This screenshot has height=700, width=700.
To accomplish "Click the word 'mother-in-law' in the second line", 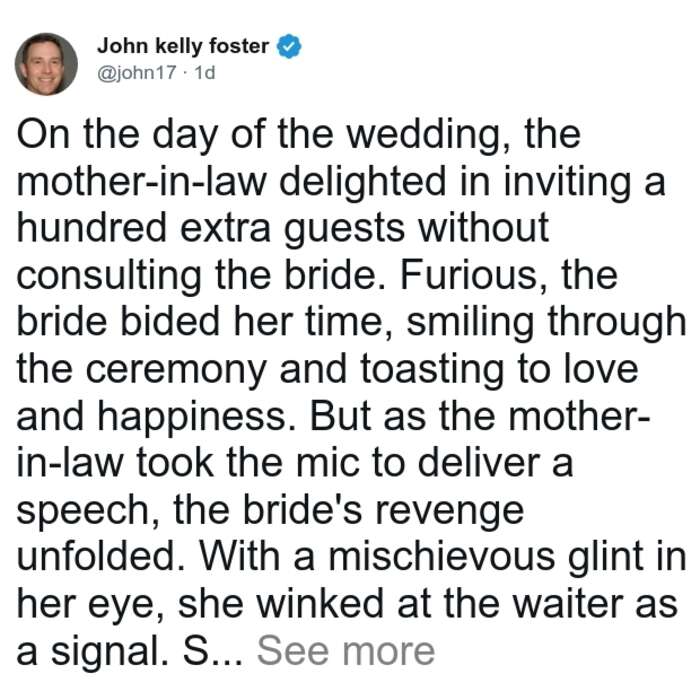I will click(142, 182).
